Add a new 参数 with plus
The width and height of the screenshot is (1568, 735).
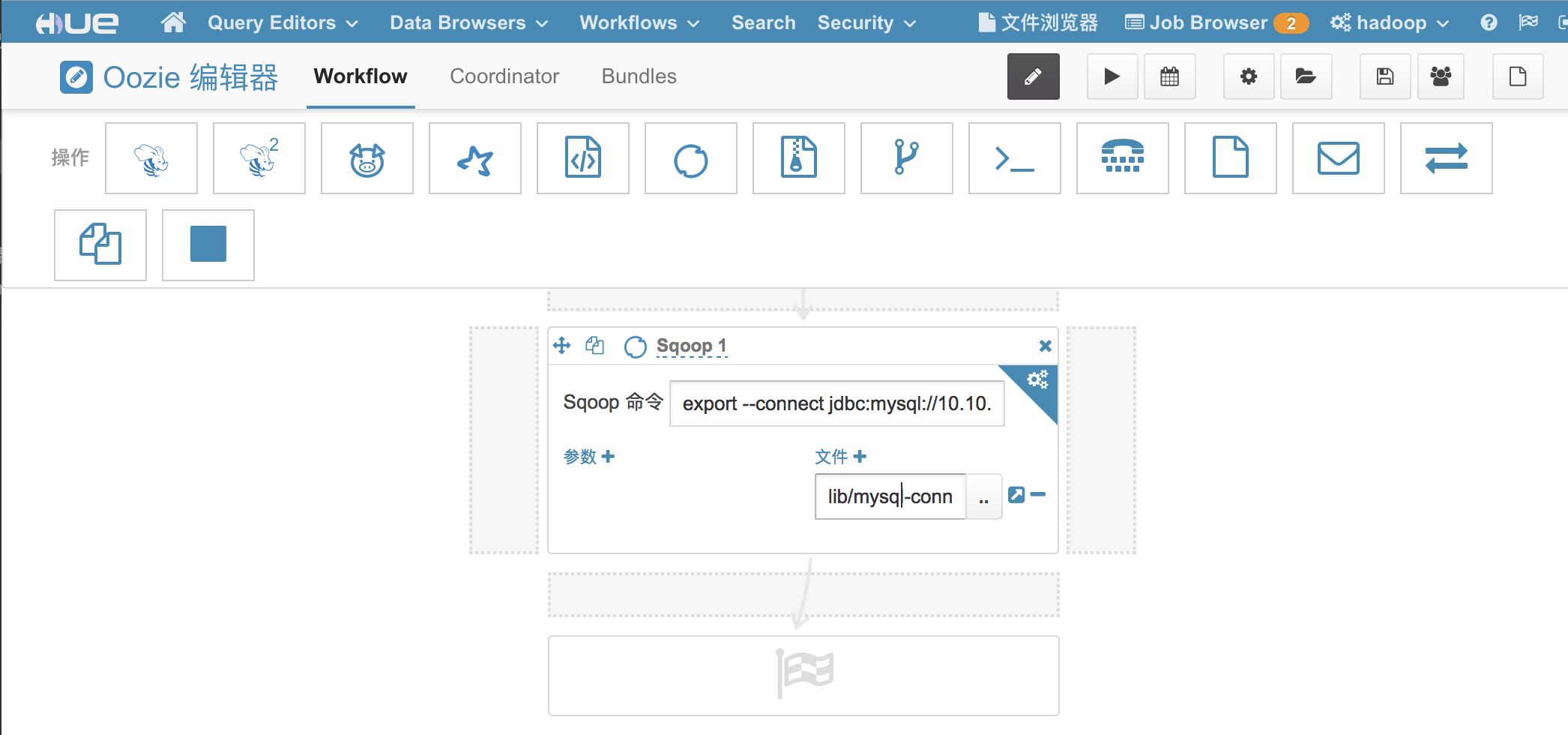(608, 456)
